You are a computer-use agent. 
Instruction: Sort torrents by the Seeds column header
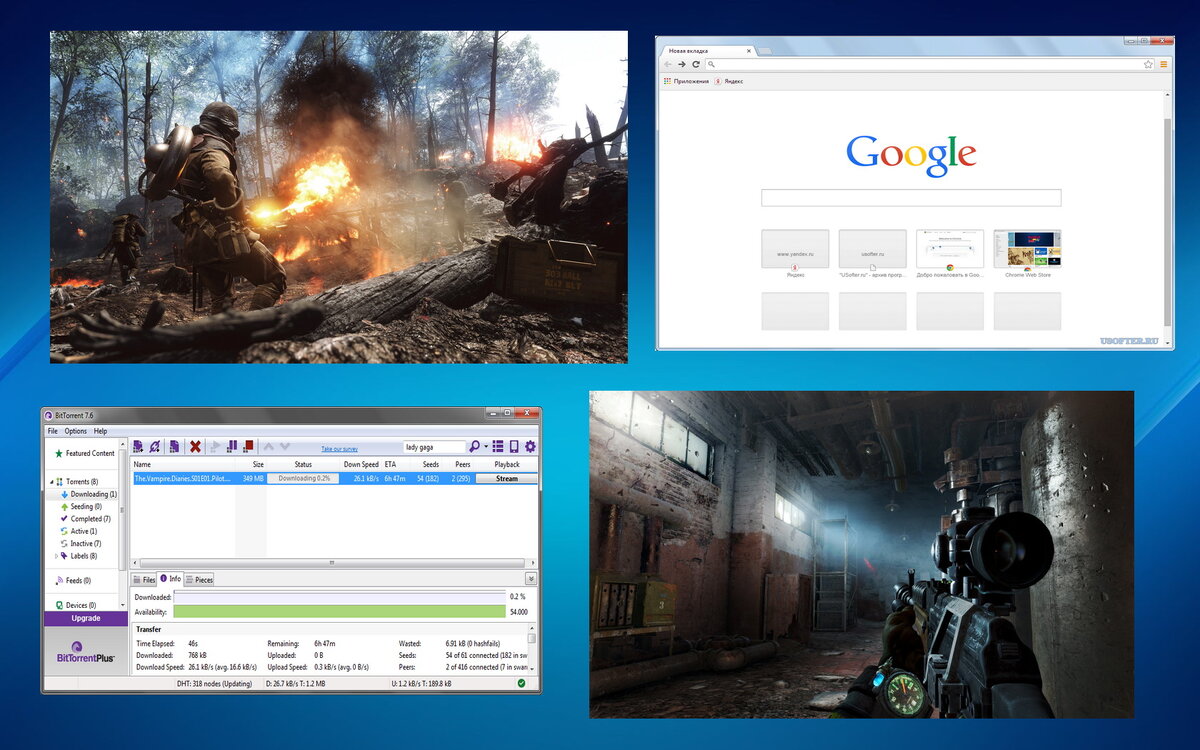pyautogui.click(x=431, y=465)
